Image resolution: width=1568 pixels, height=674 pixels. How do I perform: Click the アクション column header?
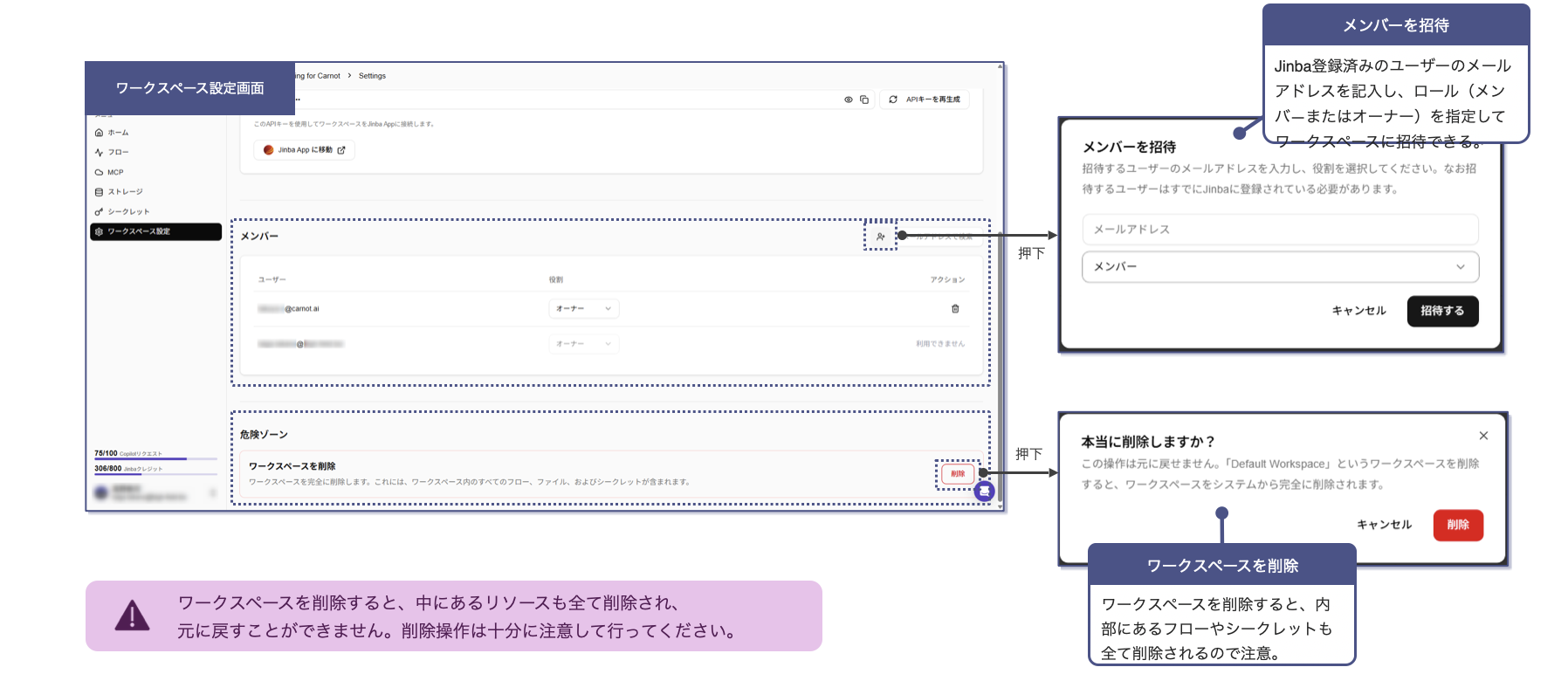click(x=947, y=280)
